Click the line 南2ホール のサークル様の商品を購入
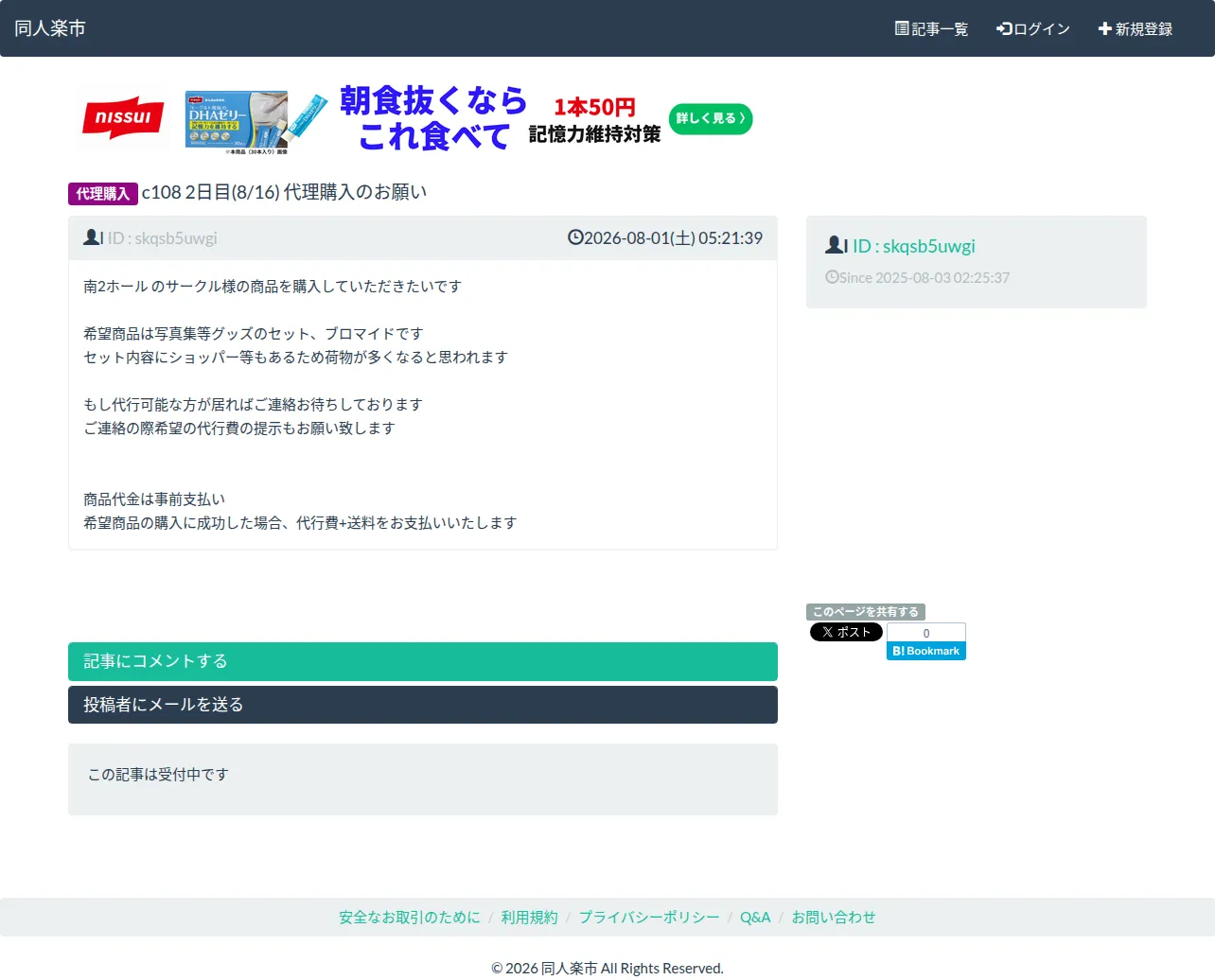This screenshot has width=1215, height=980. [x=273, y=287]
